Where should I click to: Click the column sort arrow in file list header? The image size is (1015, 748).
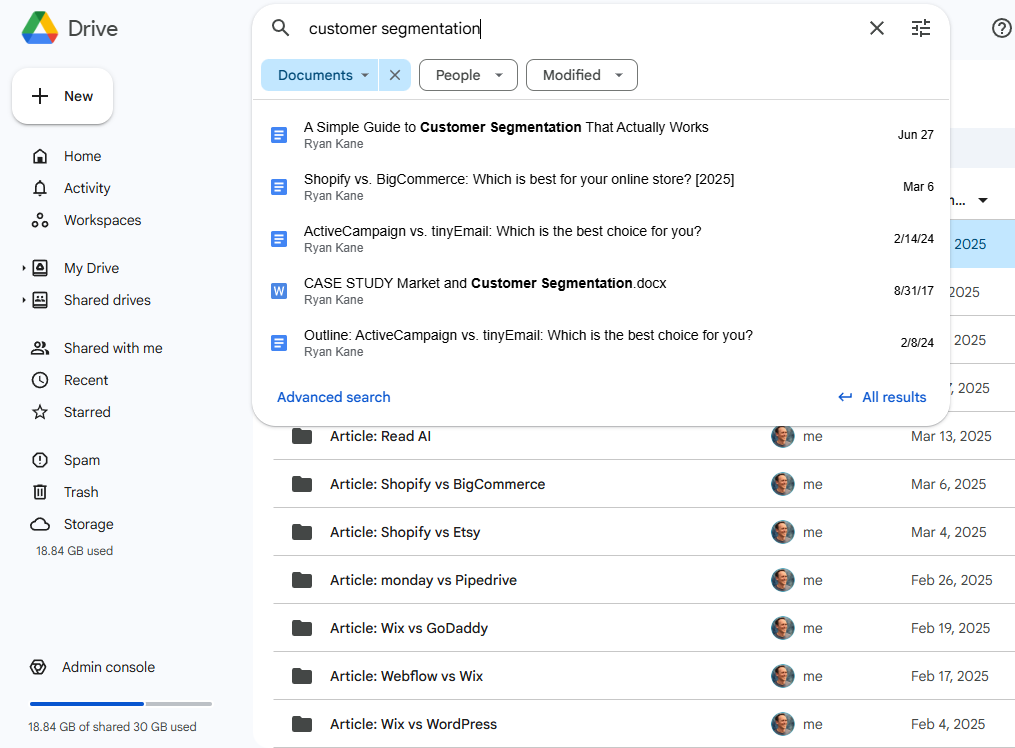983,201
